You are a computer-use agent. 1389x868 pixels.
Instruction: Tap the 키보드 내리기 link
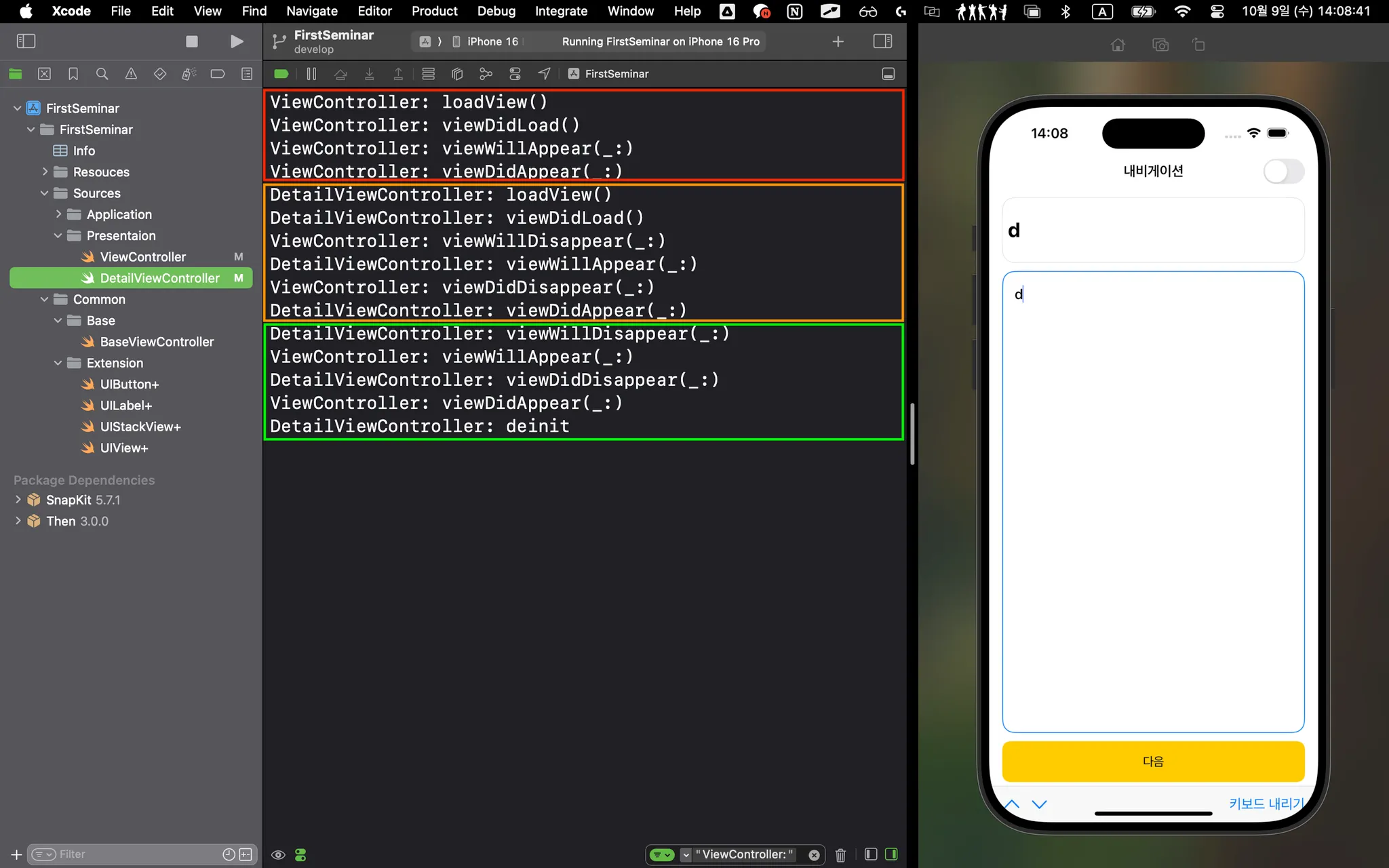[1266, 804]
